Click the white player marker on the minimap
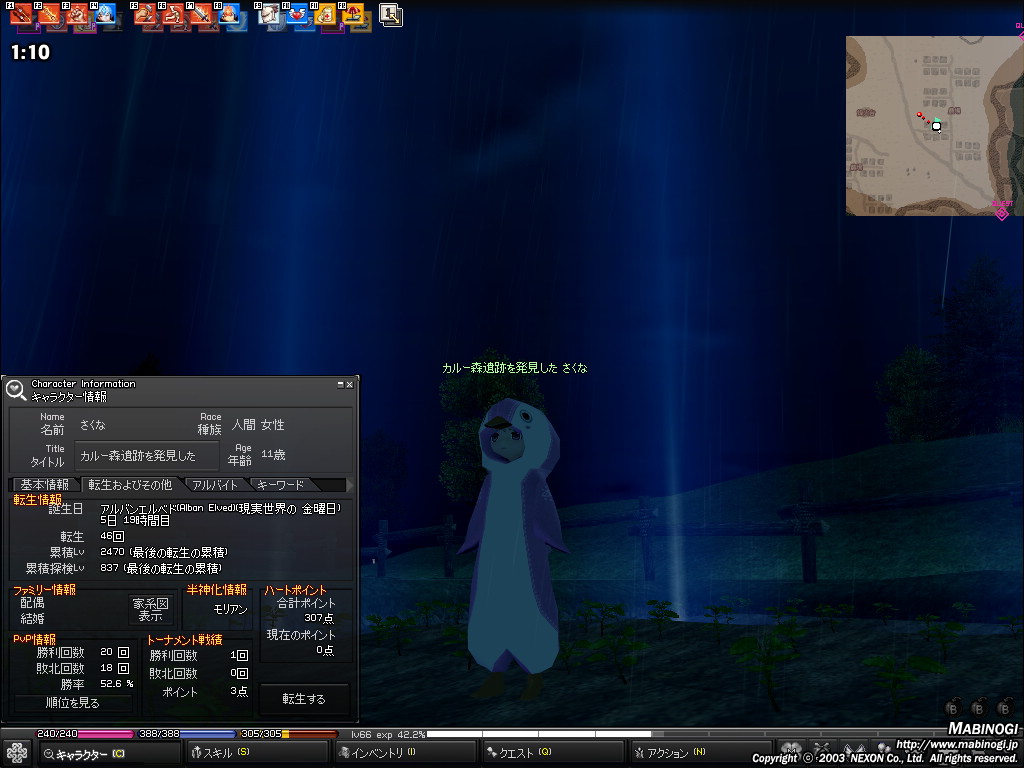This screenshot has height=768, width=1024. 936,126
